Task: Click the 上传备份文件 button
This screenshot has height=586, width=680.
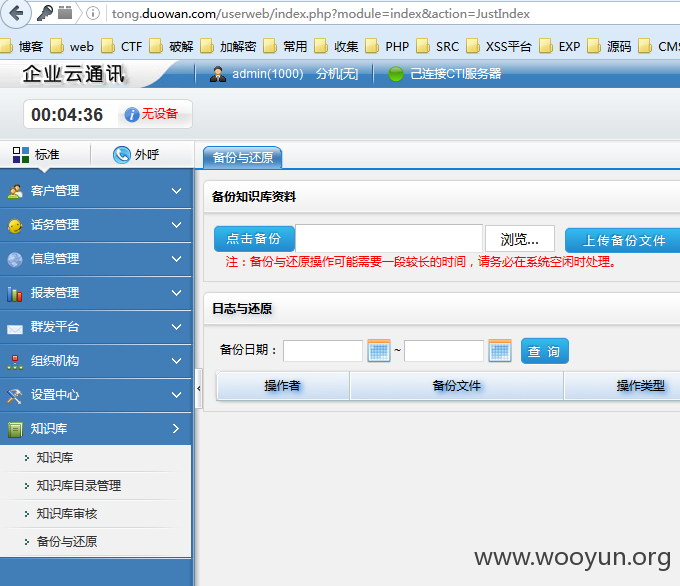Action: (623, 240)
